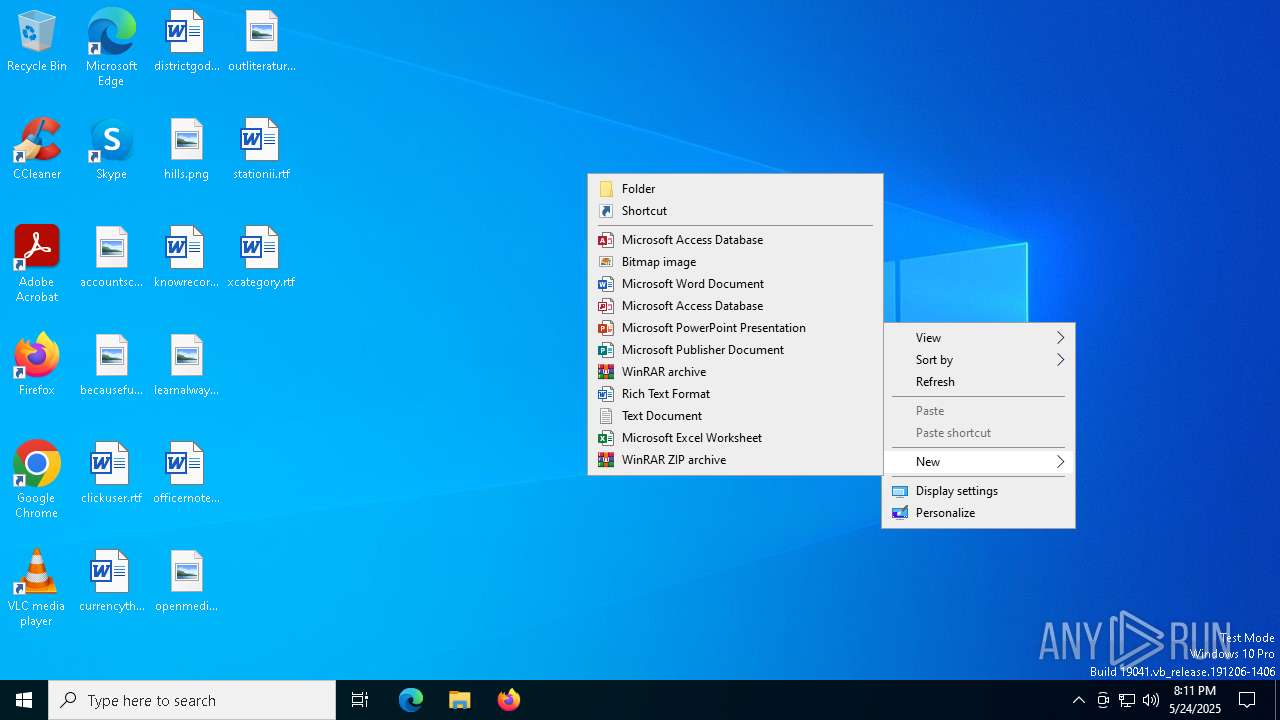The height and width of the screenshot is (720, 1280).
Task: Select the knowrecor... Word file on desktop
Action: click(x=186, y=258)
